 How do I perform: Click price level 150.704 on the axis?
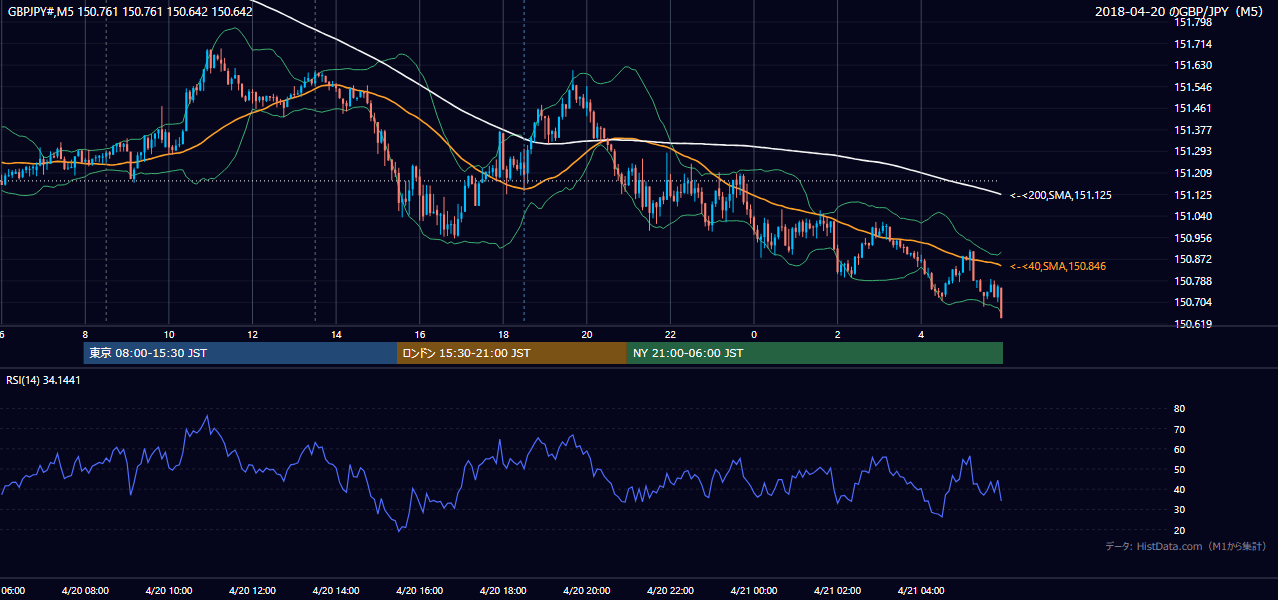tap(1192, 302)
